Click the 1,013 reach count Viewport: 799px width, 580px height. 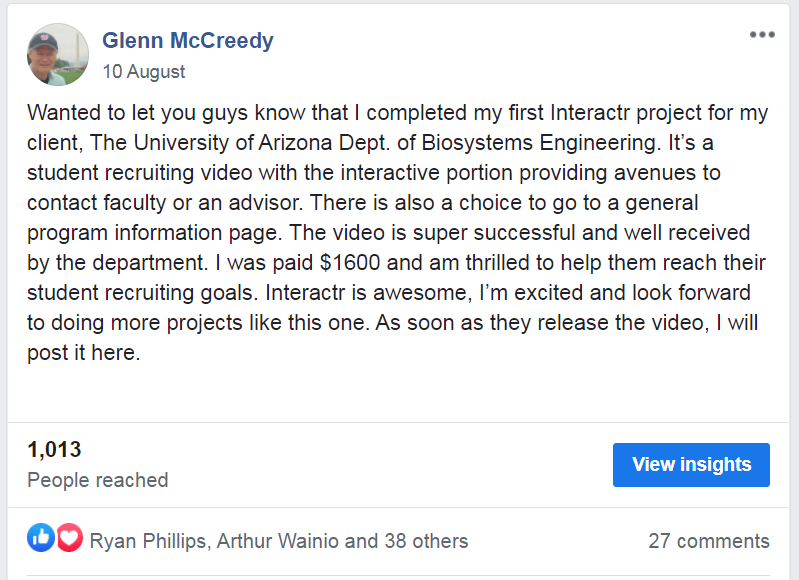tap(54, 450)
